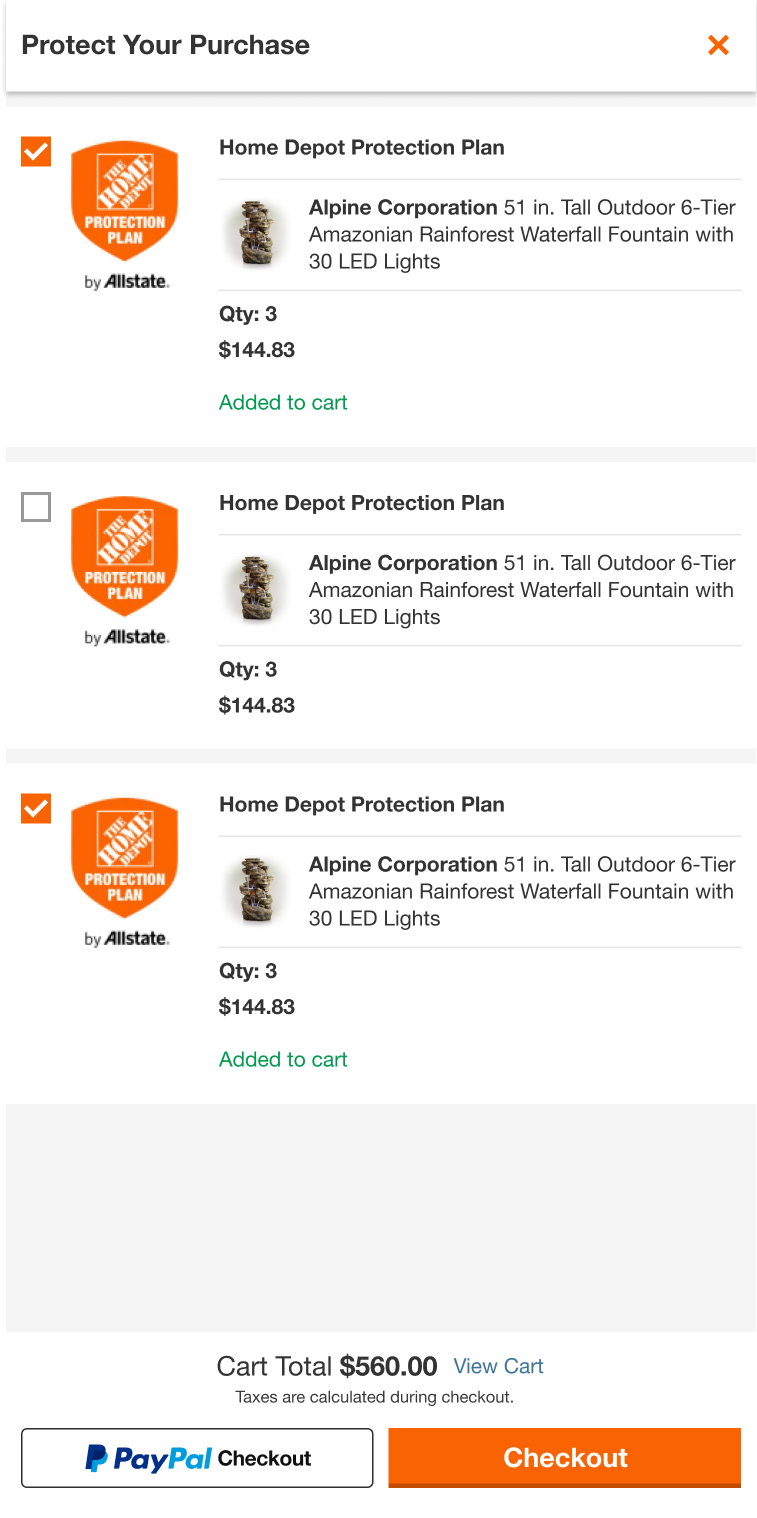Click the PayPal Checkout button

[x=197, y=1458]
